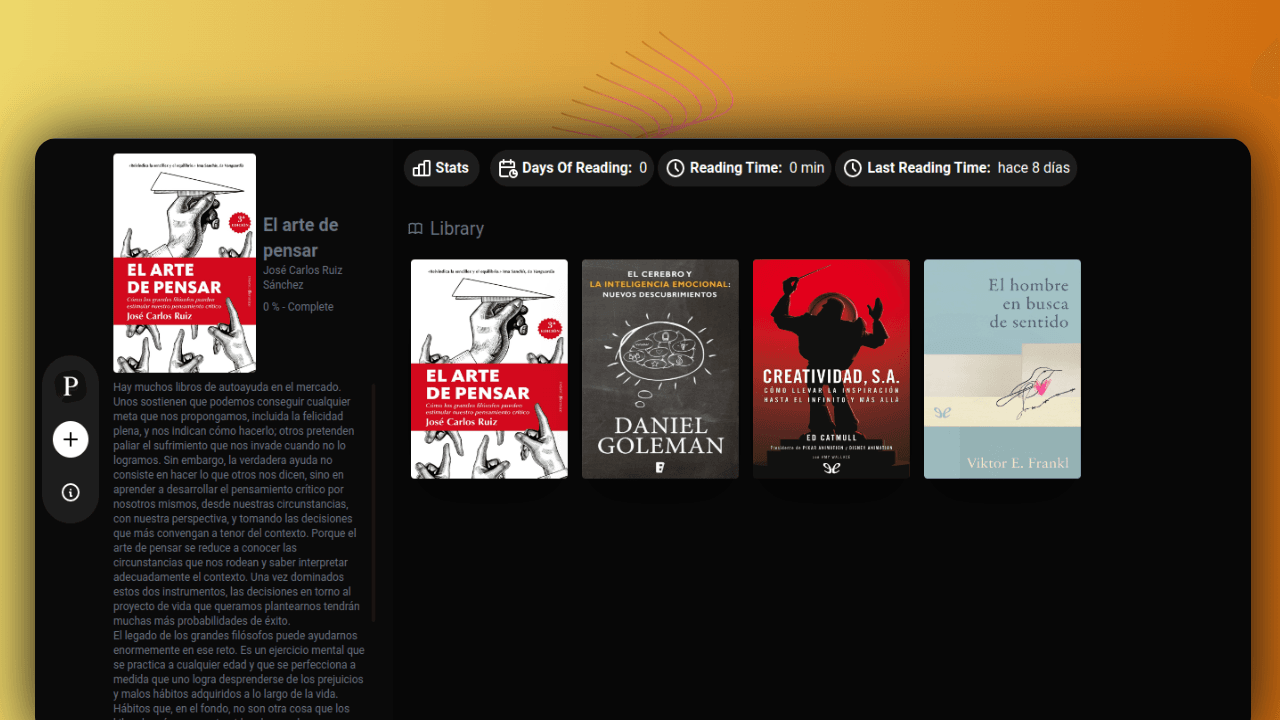Click the large cover in the details panel
This screenshot has width=1280, height=720.
click(x=185, y=263)
